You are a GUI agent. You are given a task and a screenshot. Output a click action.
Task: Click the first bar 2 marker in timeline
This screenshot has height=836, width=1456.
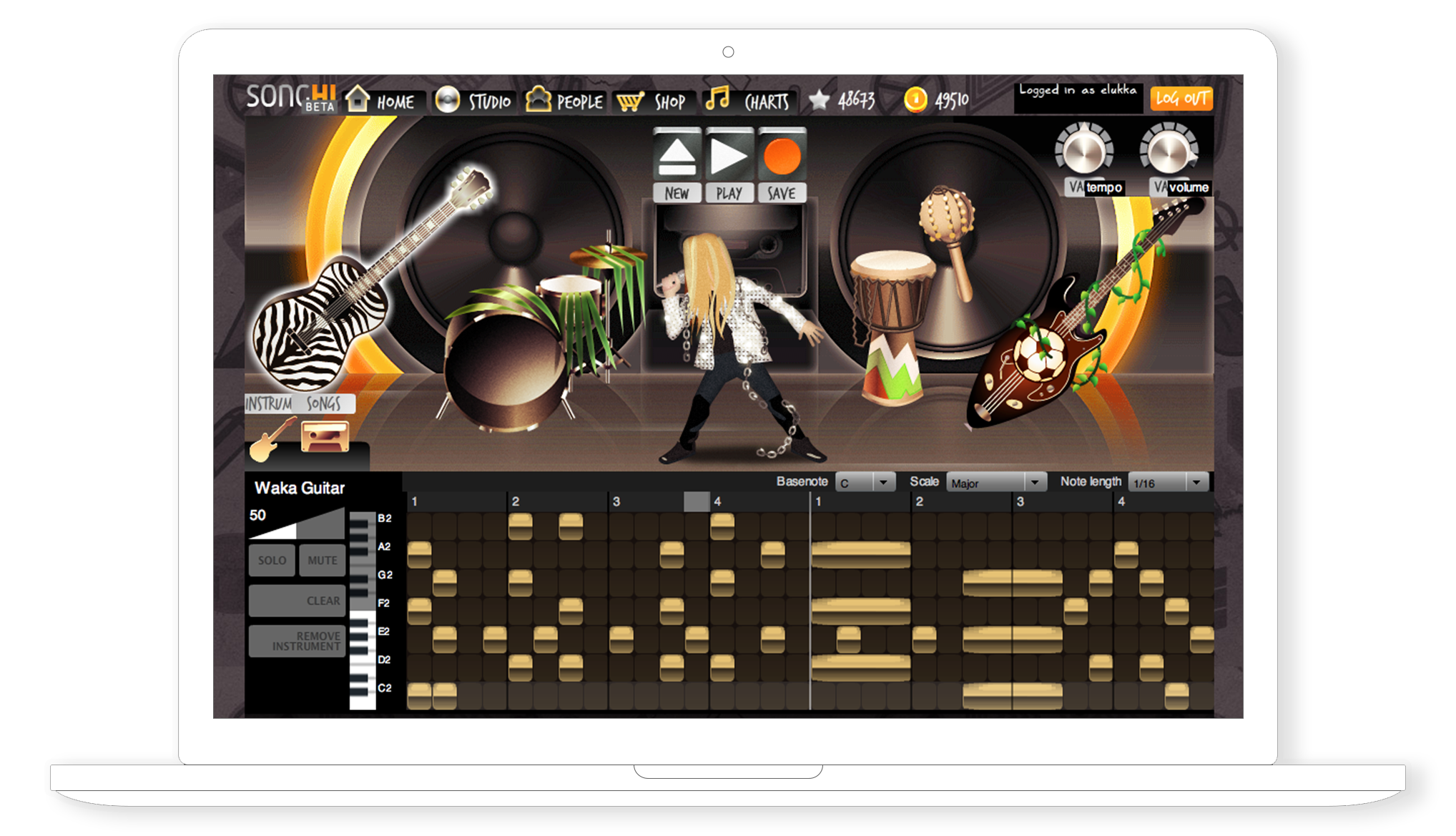[516, 502]
